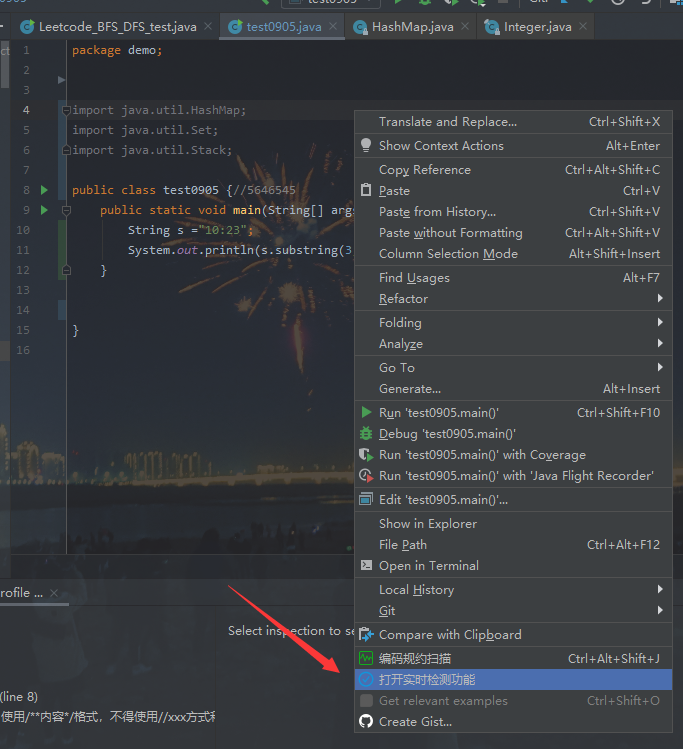
Task: Click run gutter arrow on line 8
Action: click(44, 190)
